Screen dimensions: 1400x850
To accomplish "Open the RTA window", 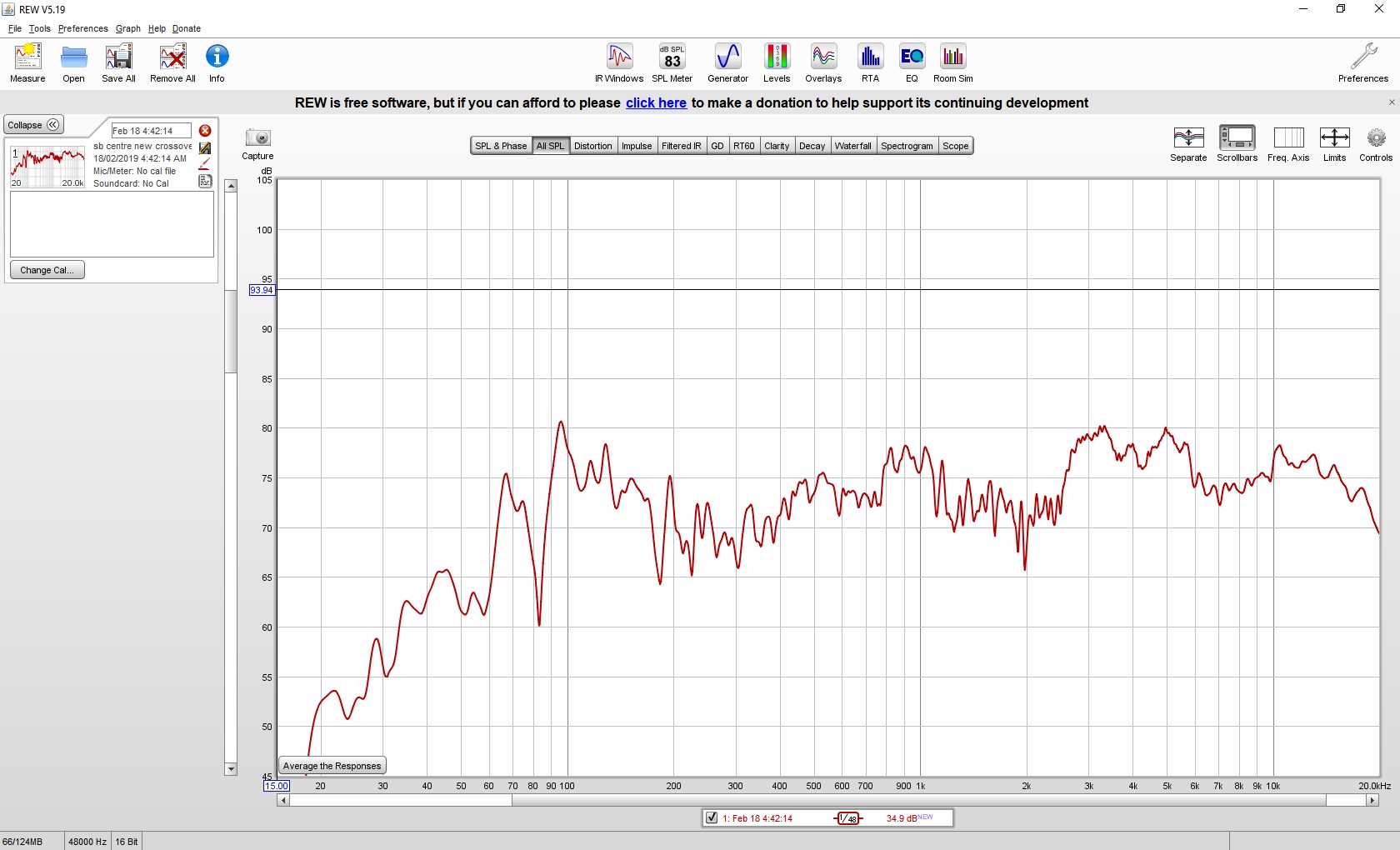I will point(870,63).
